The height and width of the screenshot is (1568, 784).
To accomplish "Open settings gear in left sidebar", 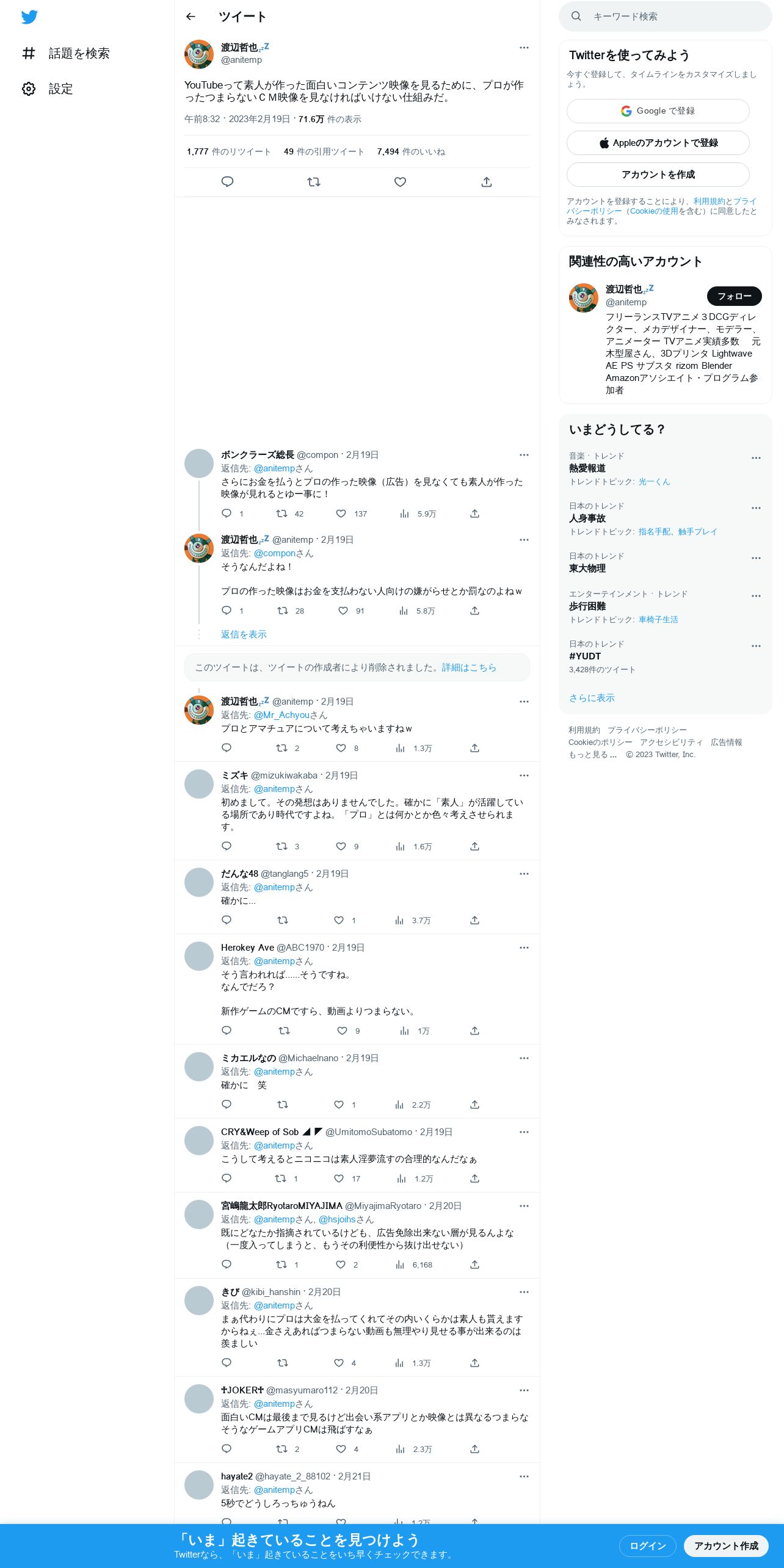I will point(29,89).
